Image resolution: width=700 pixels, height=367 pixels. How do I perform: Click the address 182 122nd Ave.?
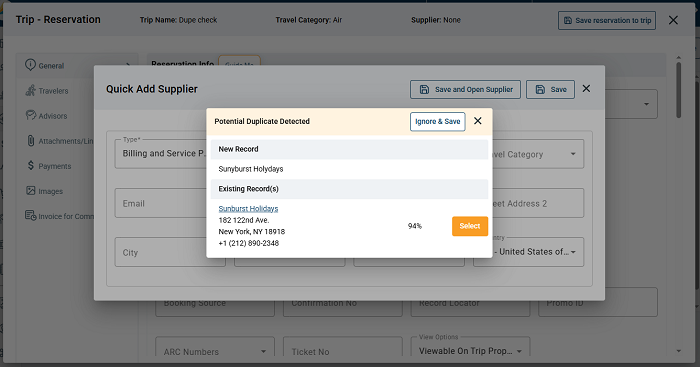244,220
